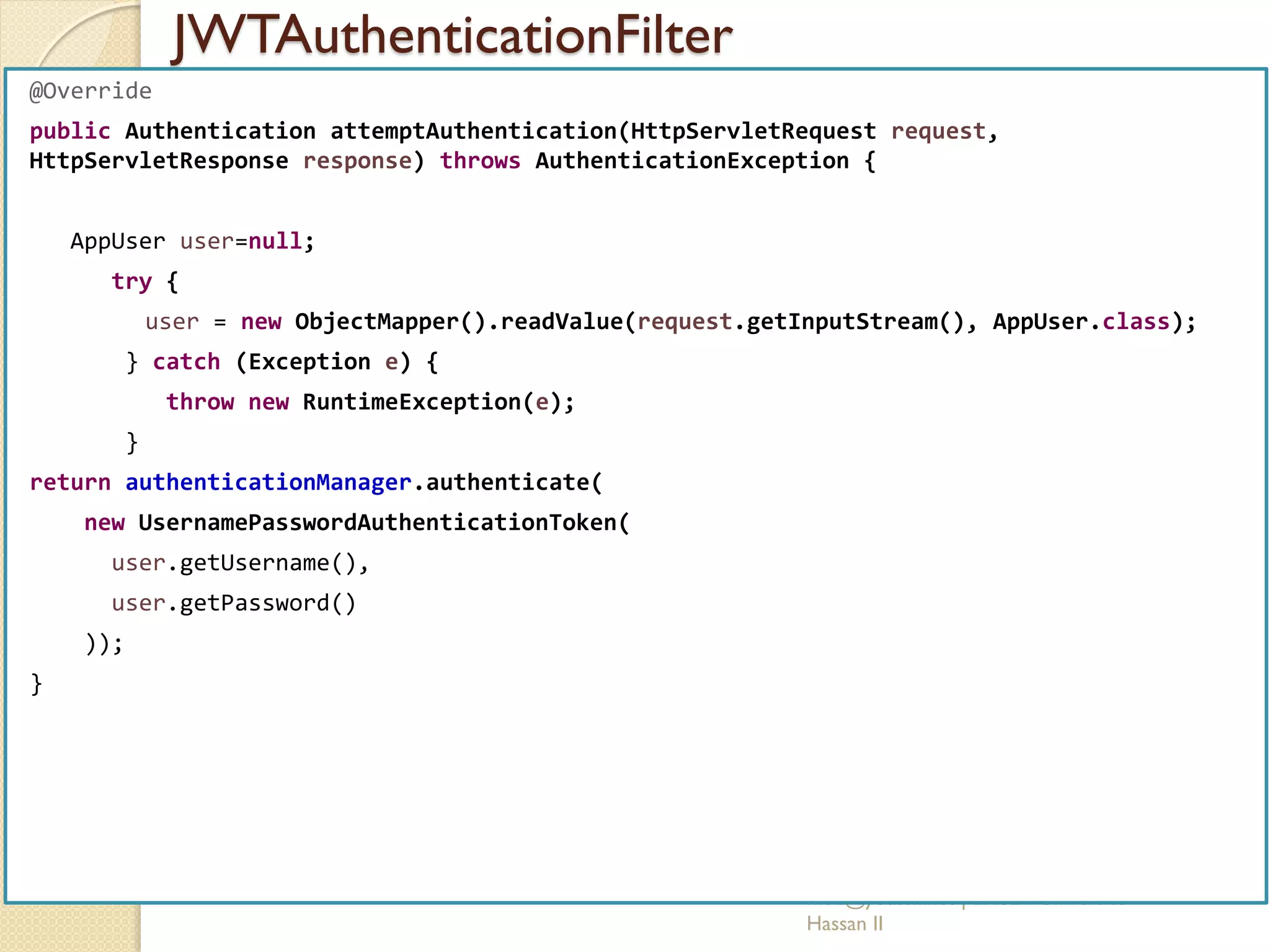1270x952 pixels.
Task: Click authenticationManager field reference
Action: (x=269, y=482)
